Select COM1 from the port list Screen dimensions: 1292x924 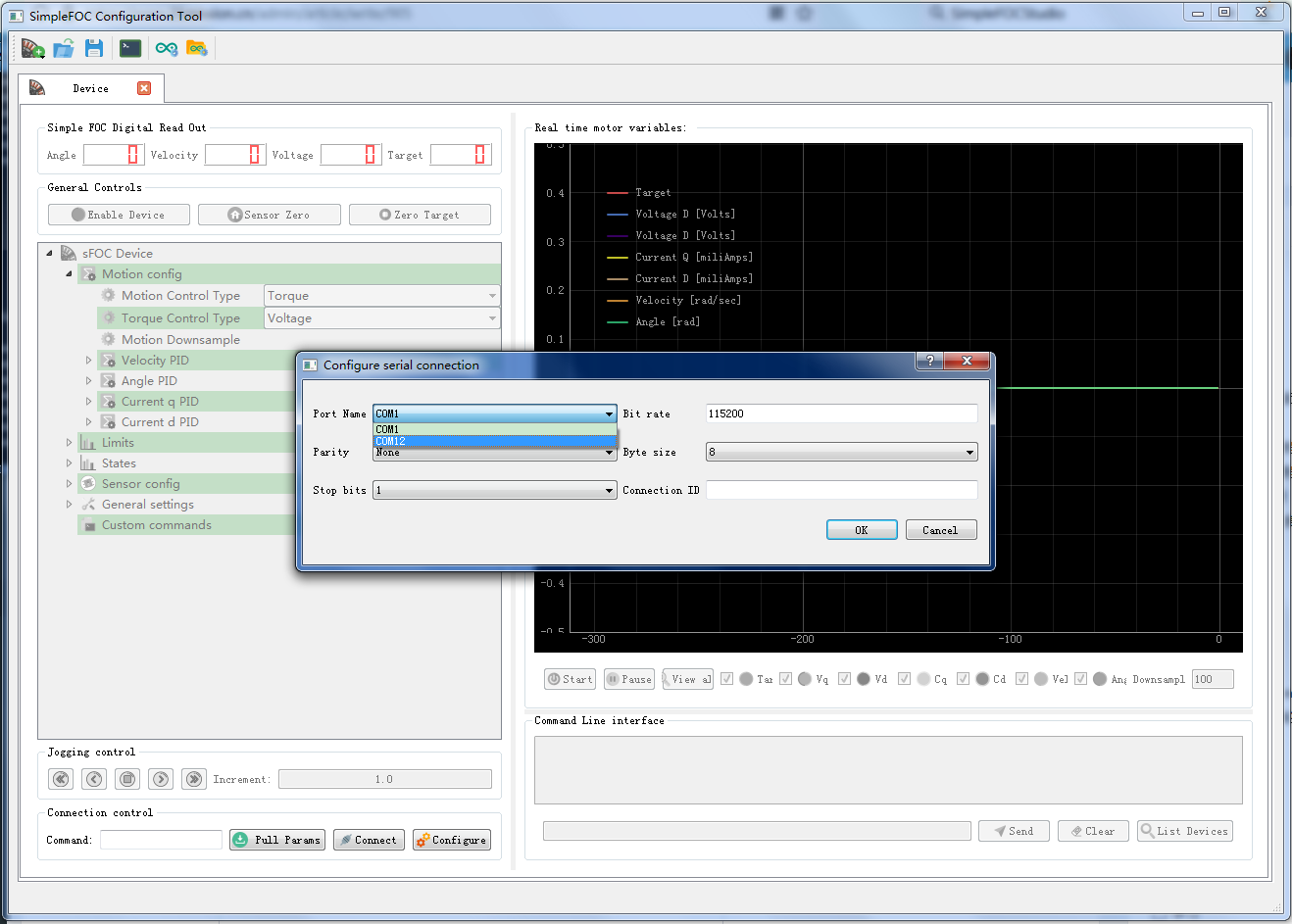[495, 429]
